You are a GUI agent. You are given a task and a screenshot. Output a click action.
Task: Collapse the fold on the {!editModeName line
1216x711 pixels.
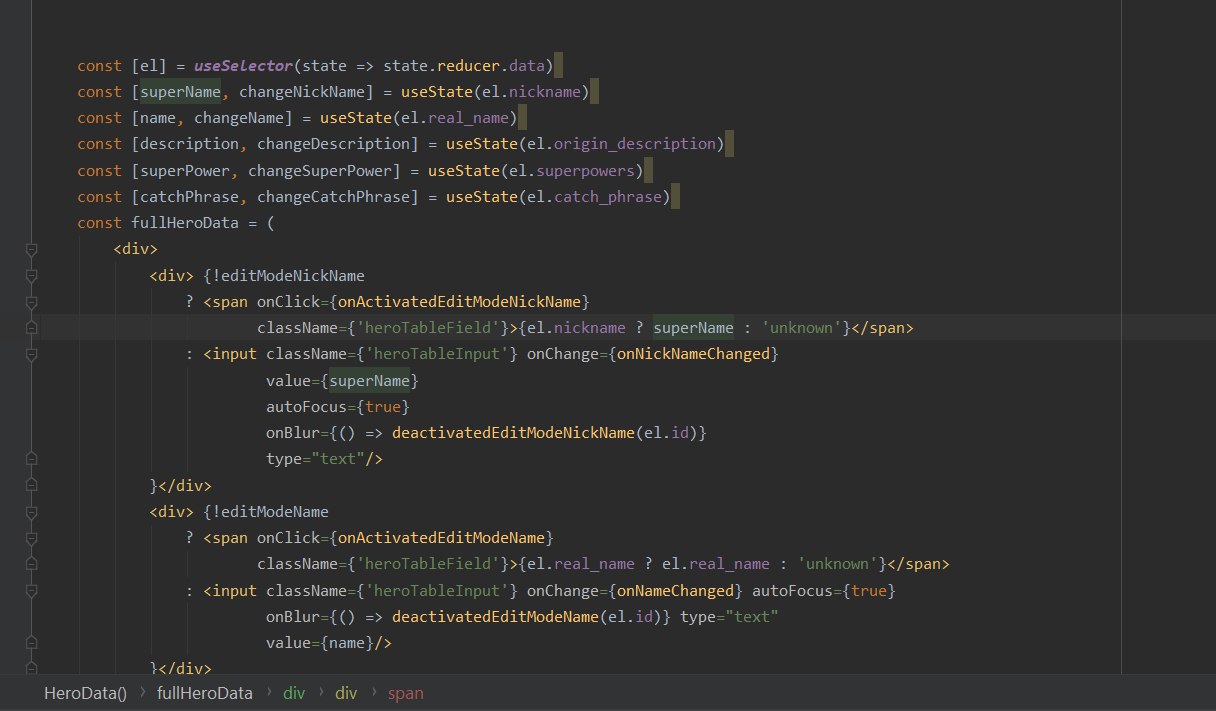pyautogui.click(x=31, y=511)
